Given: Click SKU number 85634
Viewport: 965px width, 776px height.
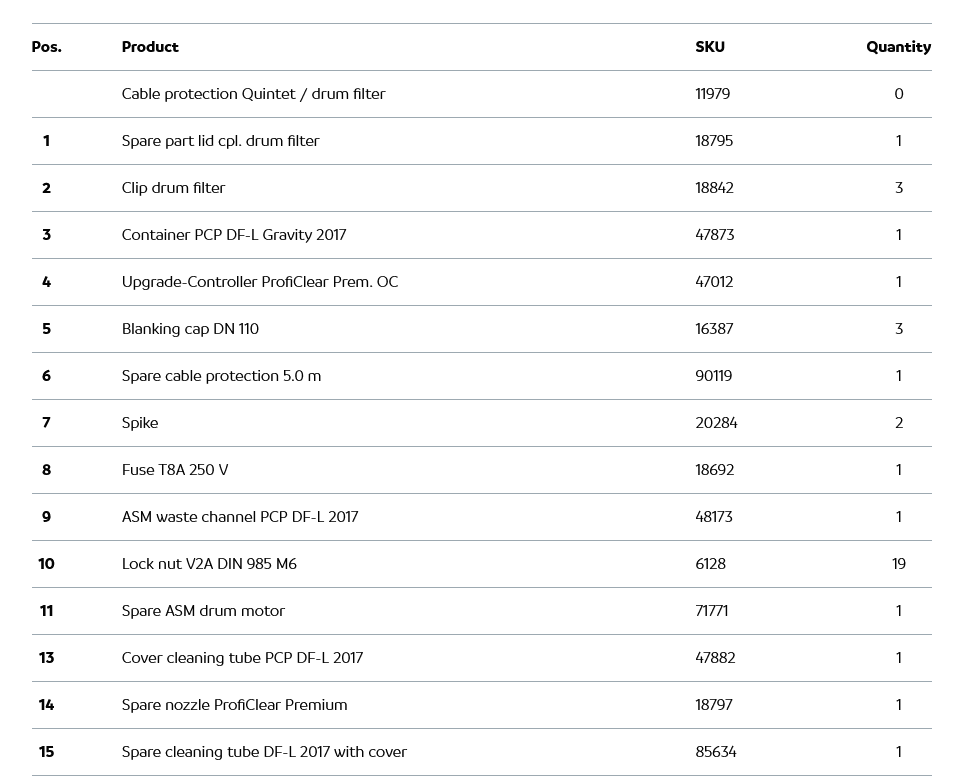Looking at the screenshot, I should (715, 752).
